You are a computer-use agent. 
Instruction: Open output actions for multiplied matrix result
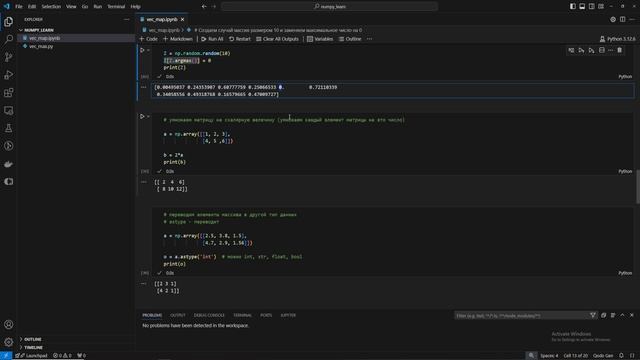click(144, 182)
